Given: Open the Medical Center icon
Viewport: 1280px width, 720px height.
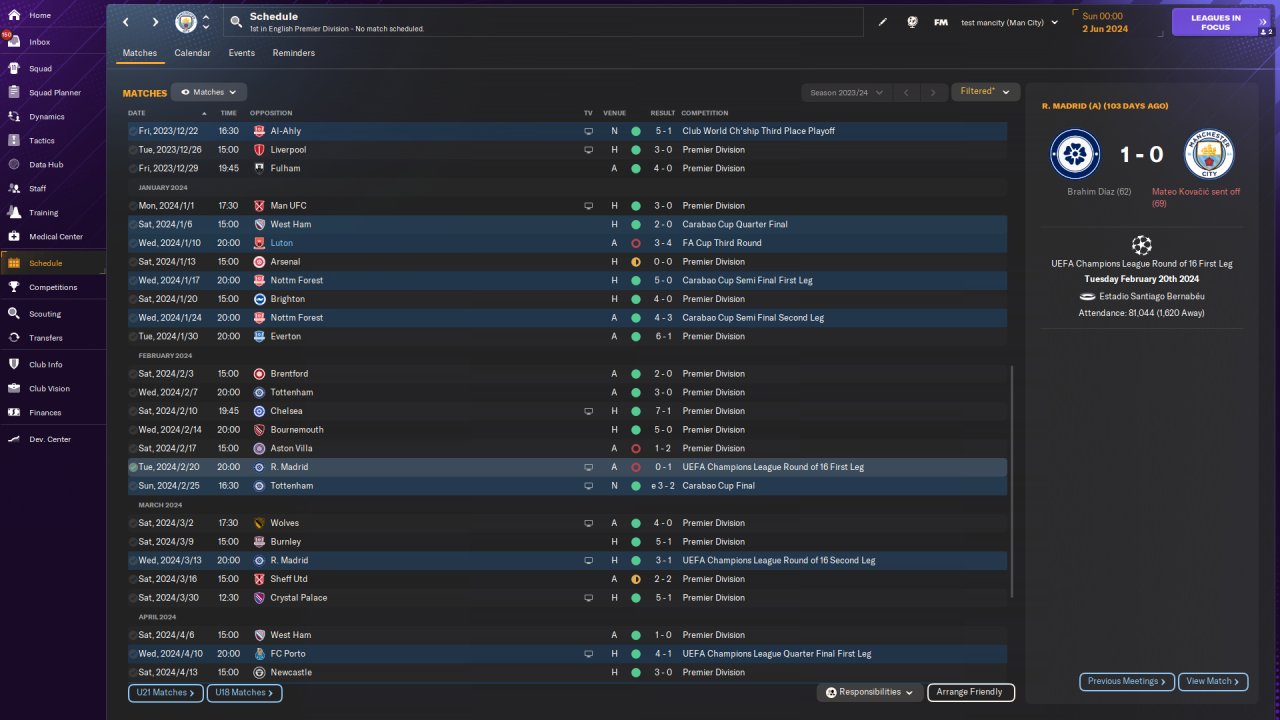Looking at the screenshot, I should pos(14,237).
